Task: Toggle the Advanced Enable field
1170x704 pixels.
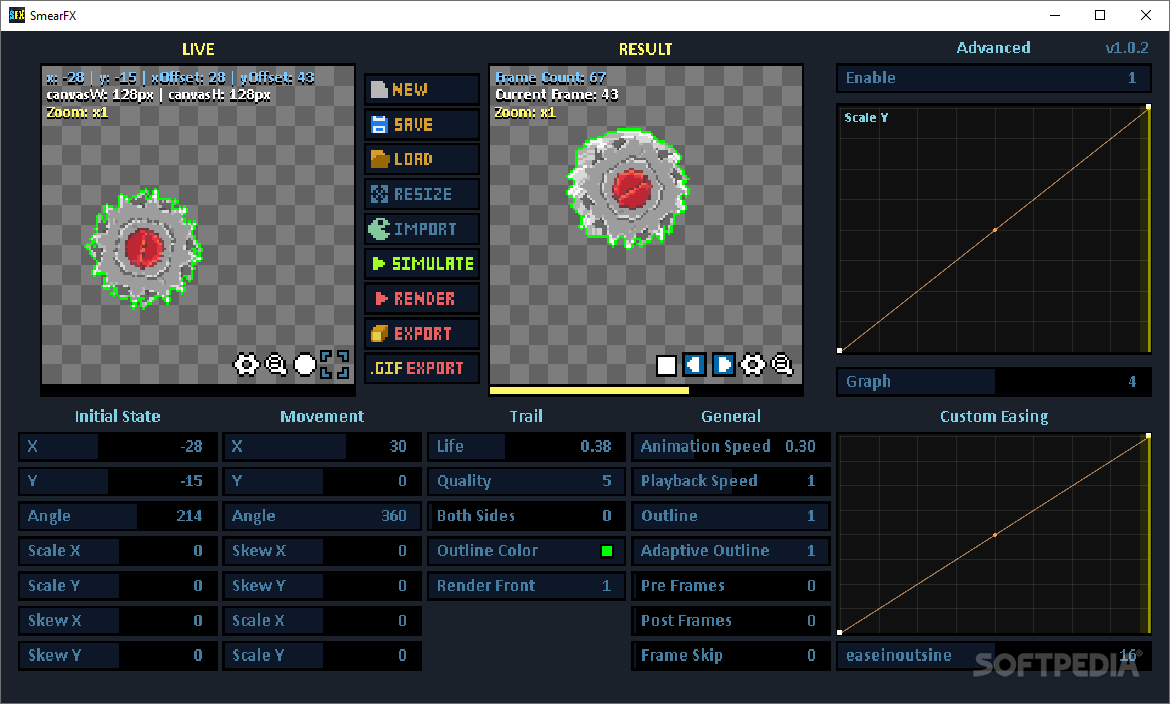Action: [x=994, y=78]
